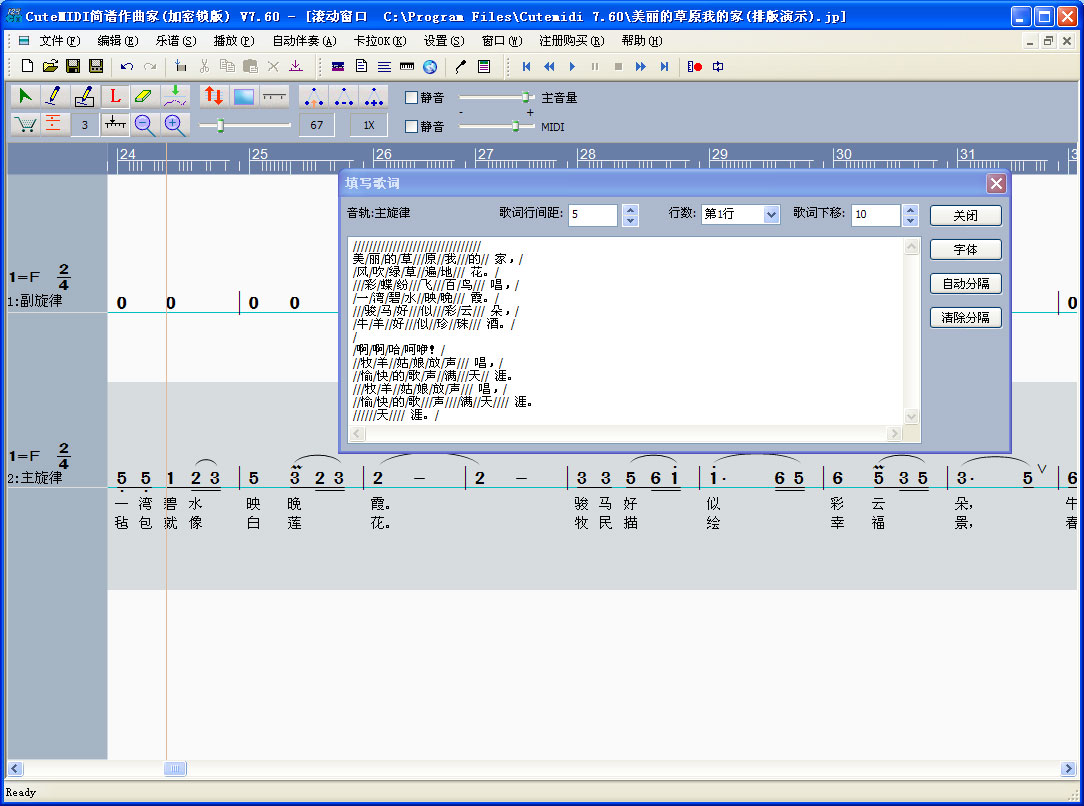
Task: Click the red record button
Action: click(x=695, y=67)
